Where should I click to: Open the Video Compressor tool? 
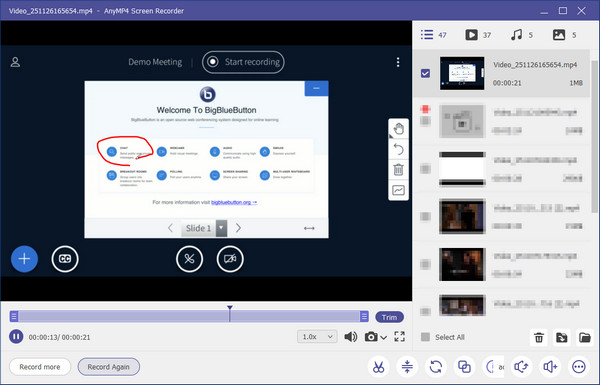(x=407, y=367)
